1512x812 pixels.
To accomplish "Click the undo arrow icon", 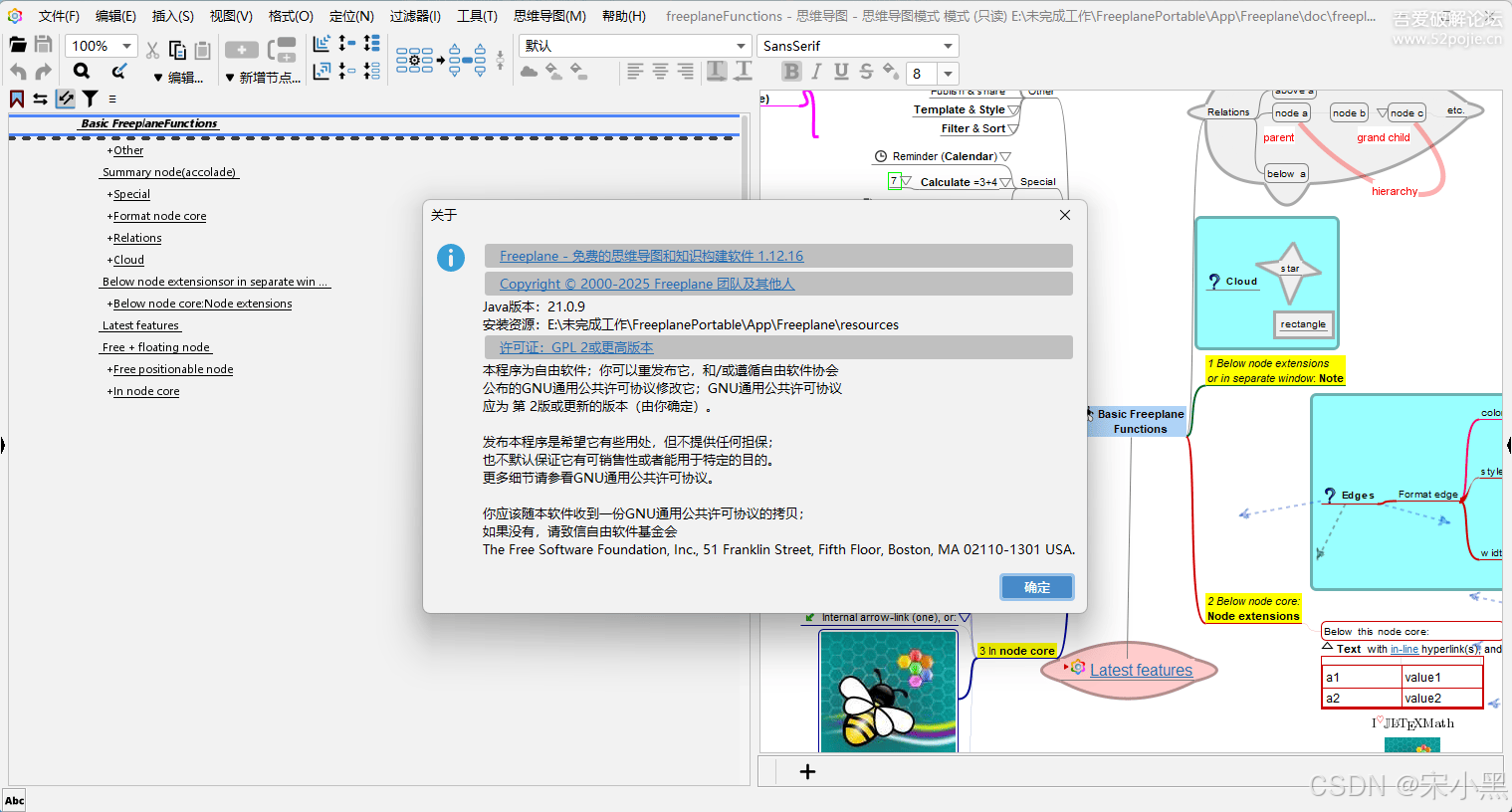I will click(18, 72).
